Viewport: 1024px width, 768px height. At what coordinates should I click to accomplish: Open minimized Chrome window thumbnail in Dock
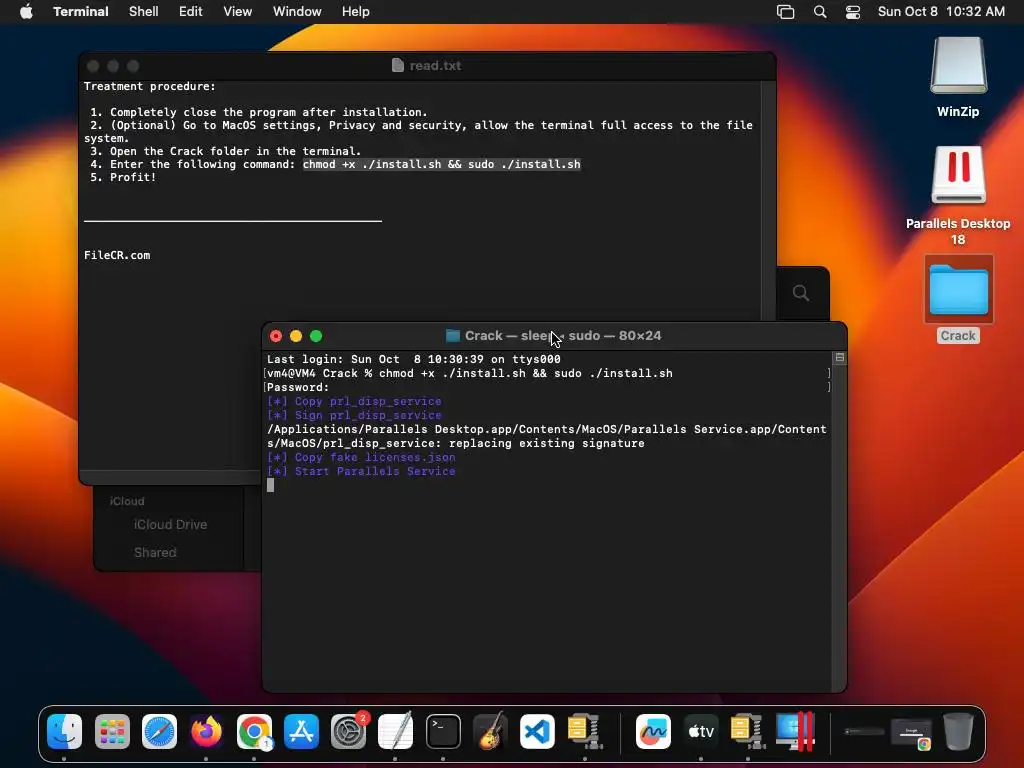pos(912,734)
